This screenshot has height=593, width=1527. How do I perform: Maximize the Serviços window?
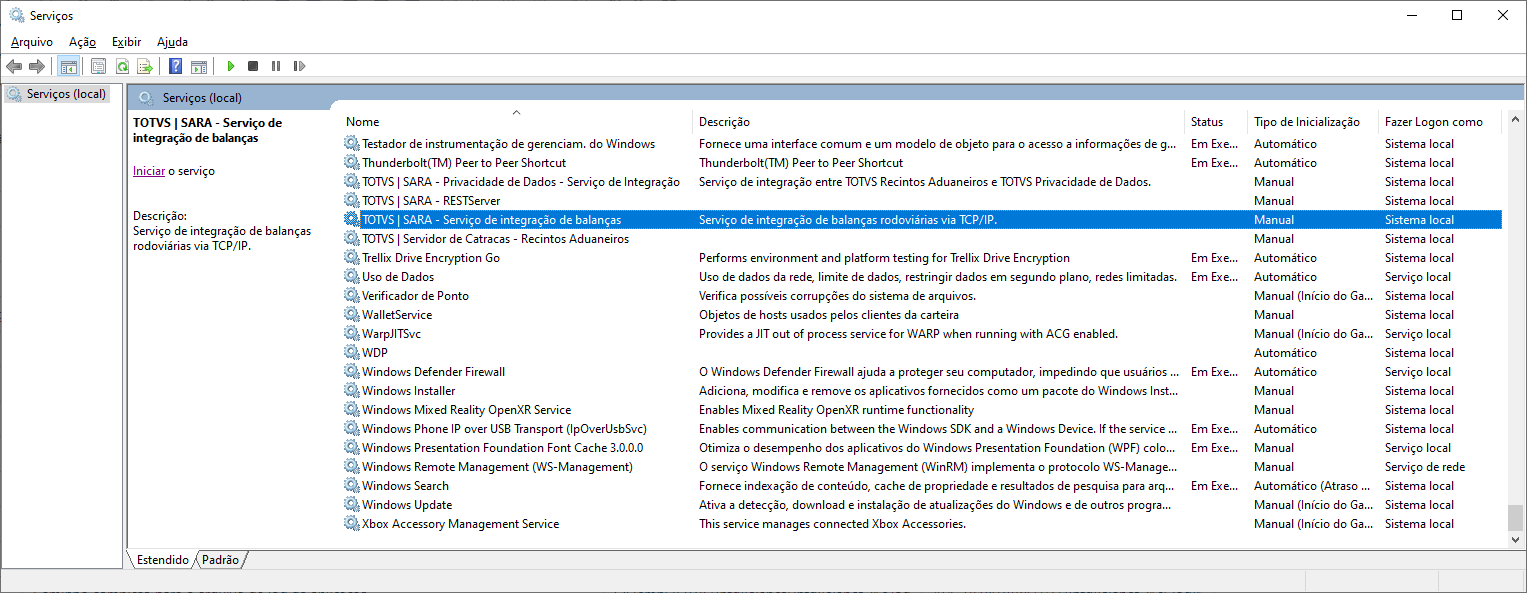1457,15
